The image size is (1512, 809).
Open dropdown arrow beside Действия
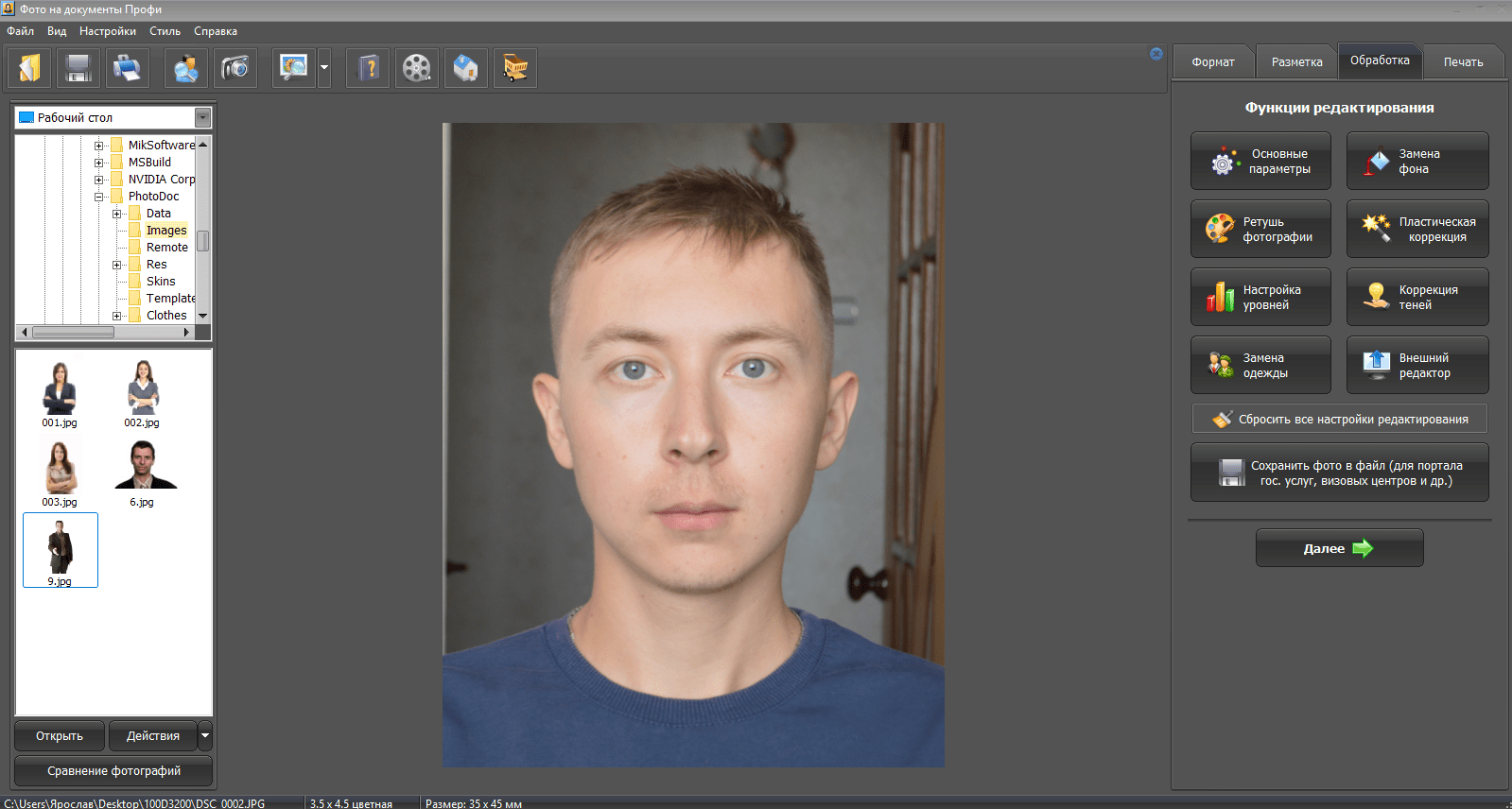click(205, 735)
